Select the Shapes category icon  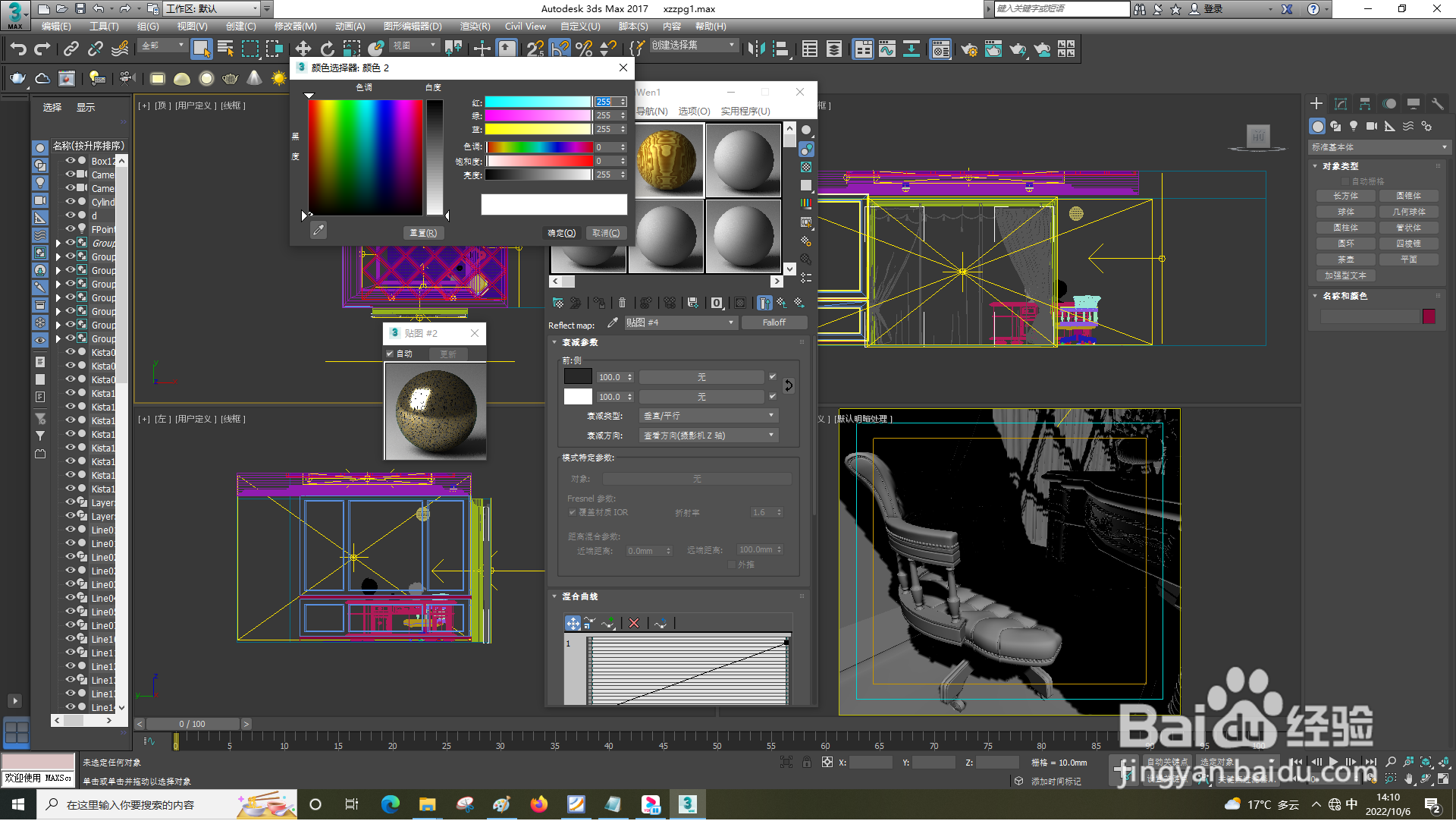tap(1335, 127)
